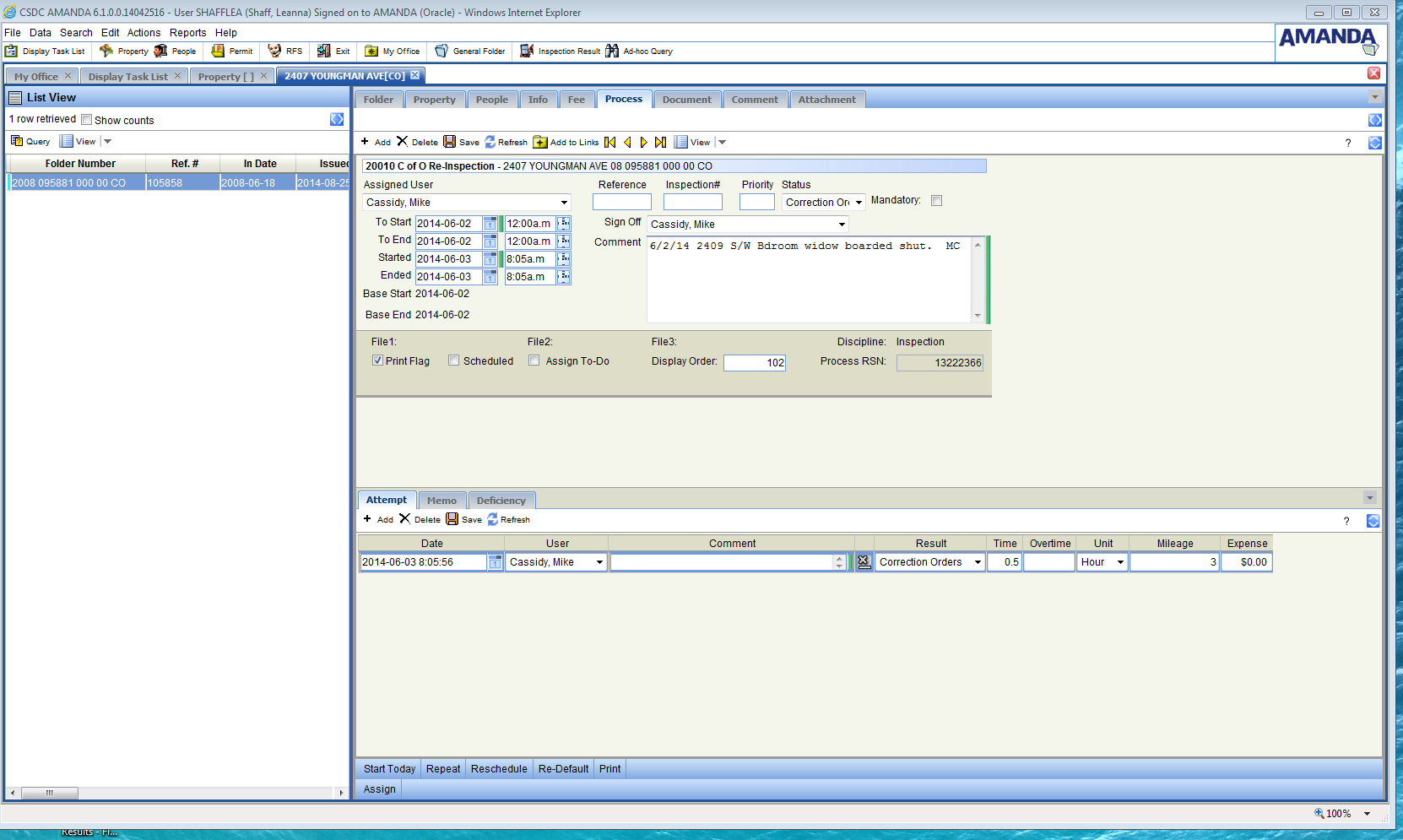Open the To Start date calendar picker
This screenshot has height=840, width=1403.
click(490, 224)
